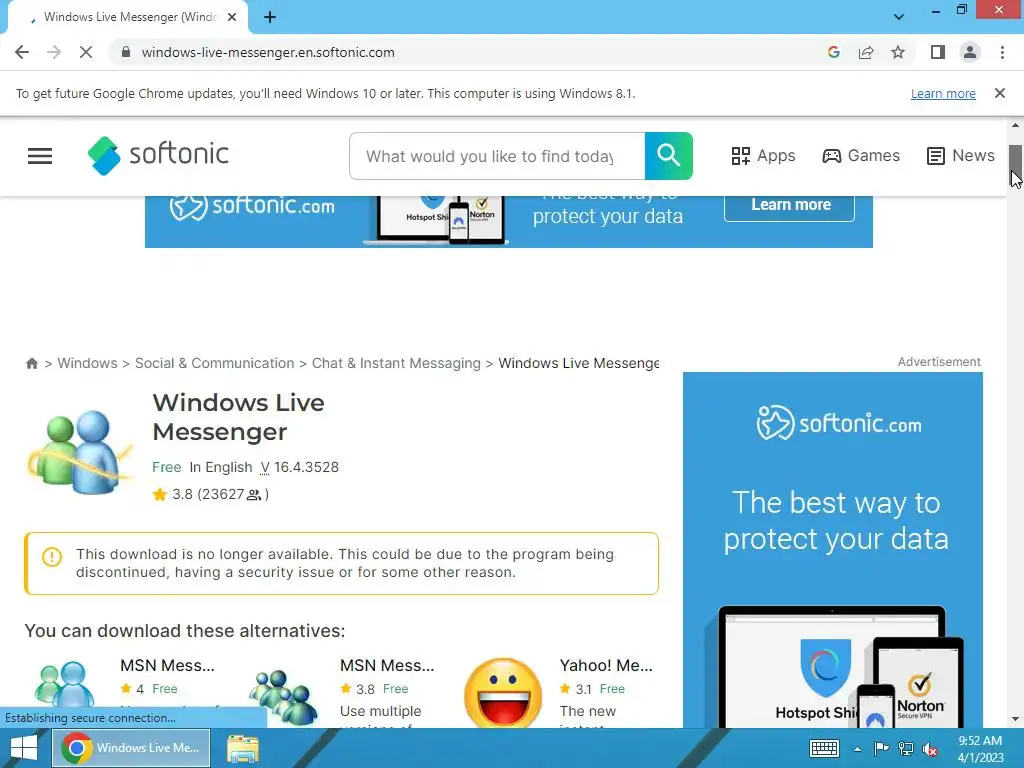Close the Windows Live Messenger tab

232,18
